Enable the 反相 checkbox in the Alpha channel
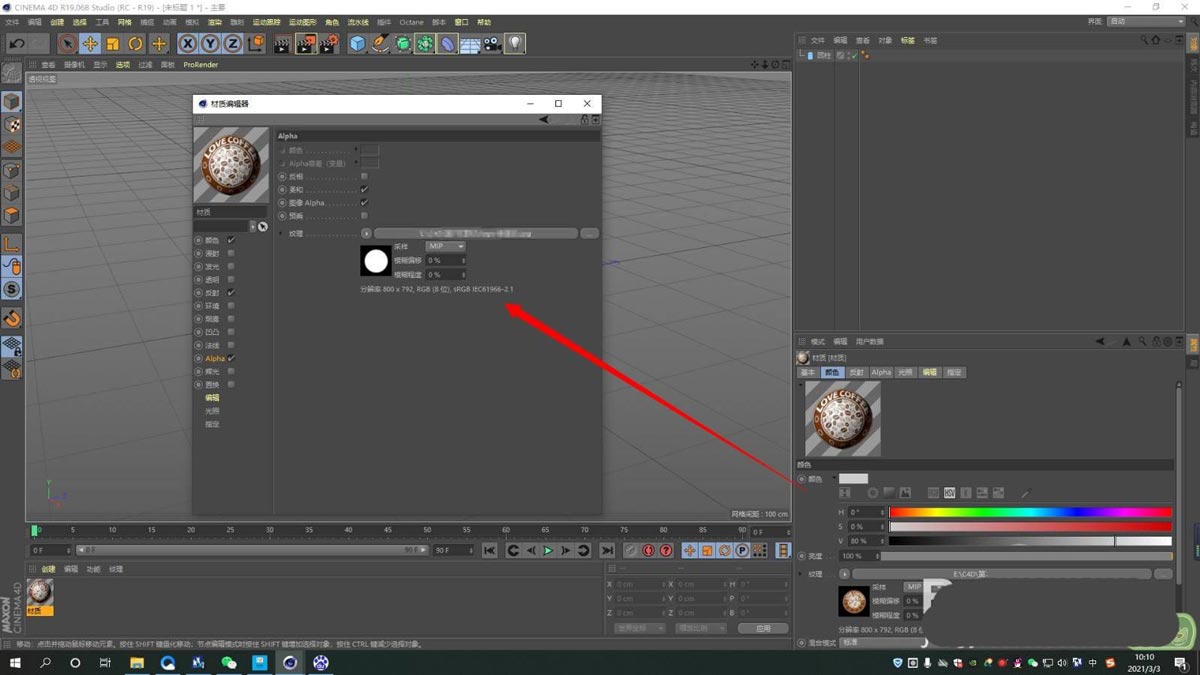This screenshot has height=675, width=1200. coord(365,176)
